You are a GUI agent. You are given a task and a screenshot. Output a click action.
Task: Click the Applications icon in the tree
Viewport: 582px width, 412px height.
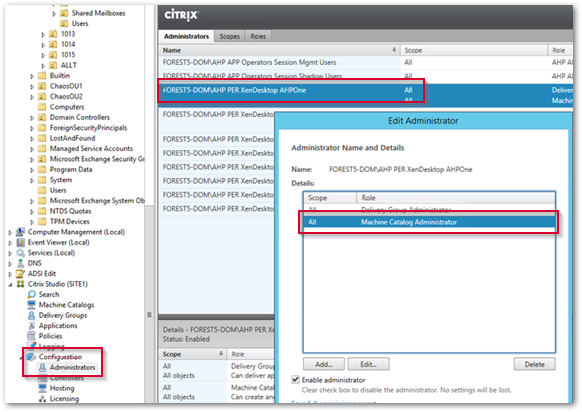(32, 326)
